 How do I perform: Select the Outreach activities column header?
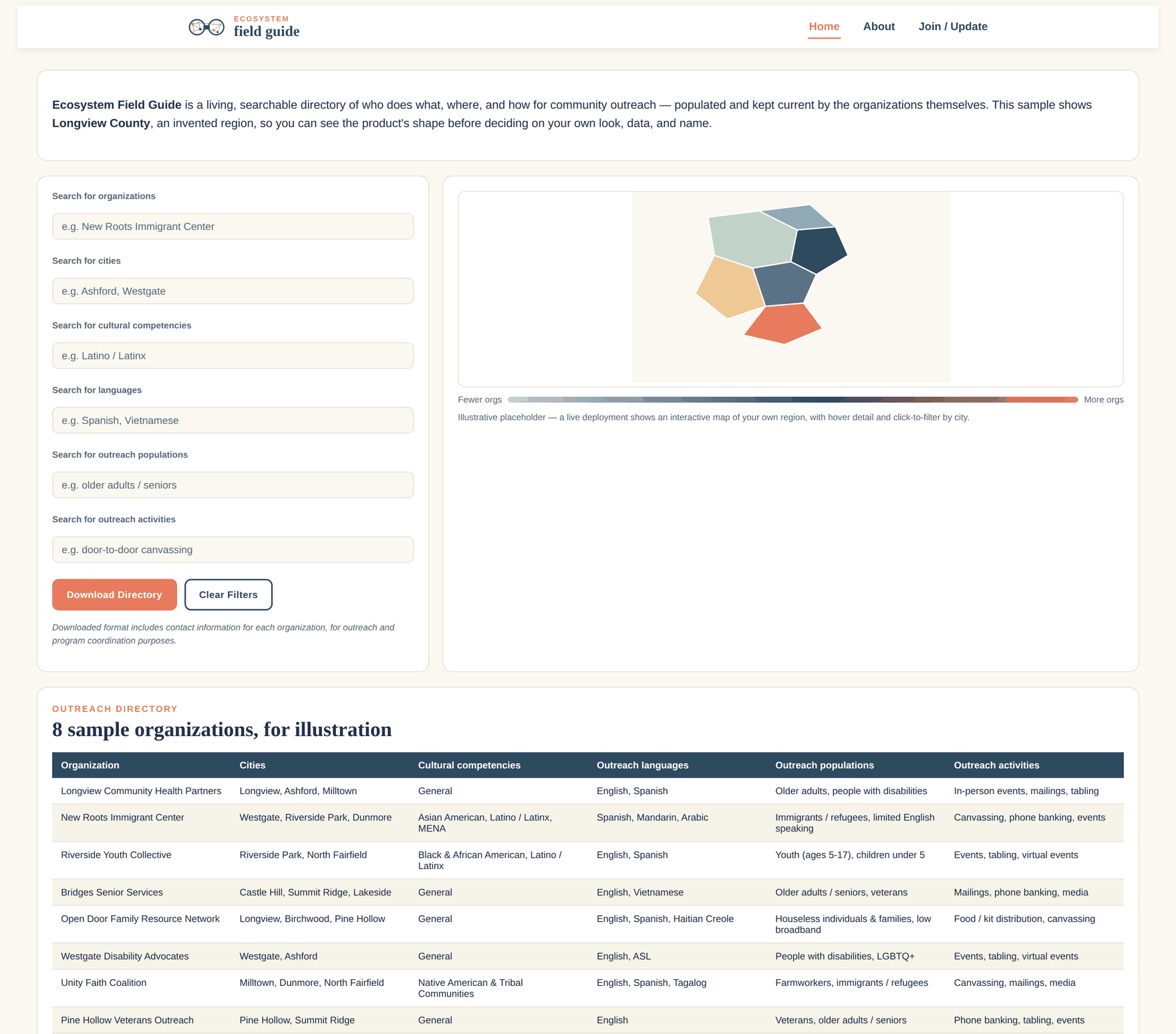point(996,765)
